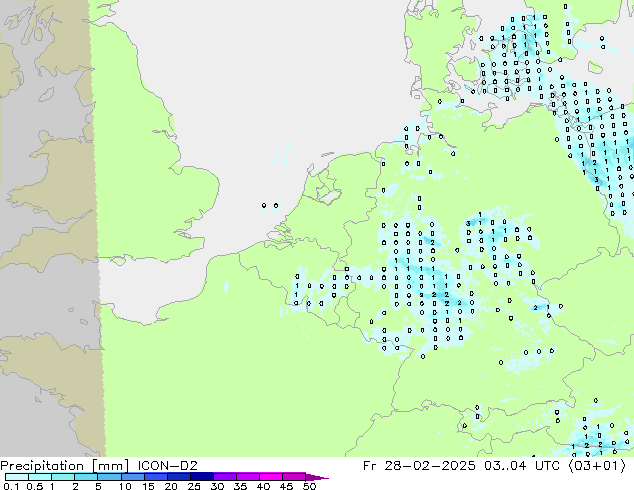Select the 5–10 mm legend color swatch

click(x=109, y=477)
